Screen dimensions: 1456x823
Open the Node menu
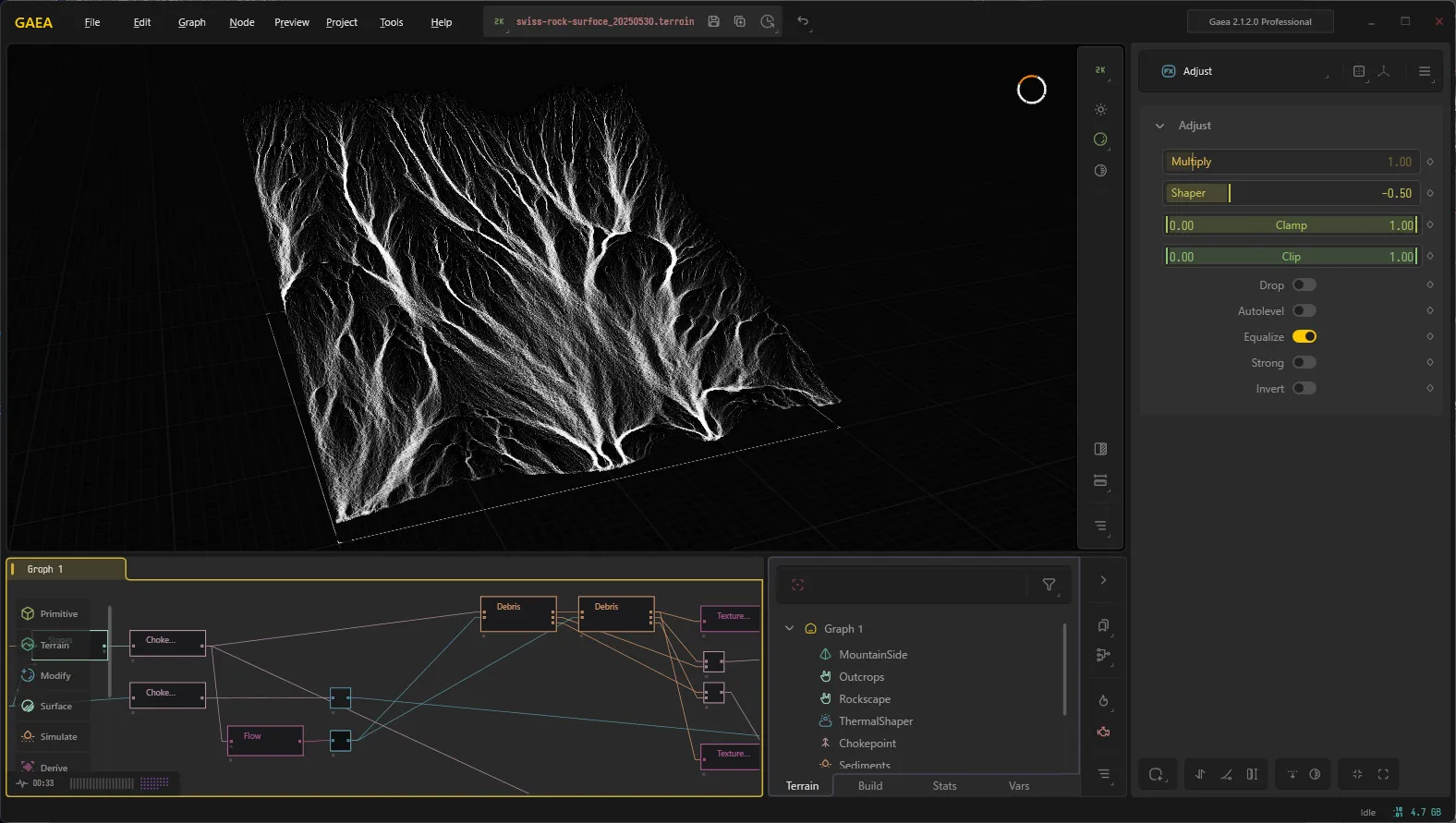point(242,22)
